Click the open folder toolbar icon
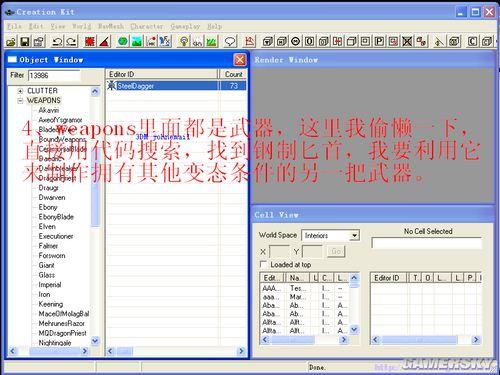The width and height of the screenshot is (500, 375). click(x=11, y=42)
